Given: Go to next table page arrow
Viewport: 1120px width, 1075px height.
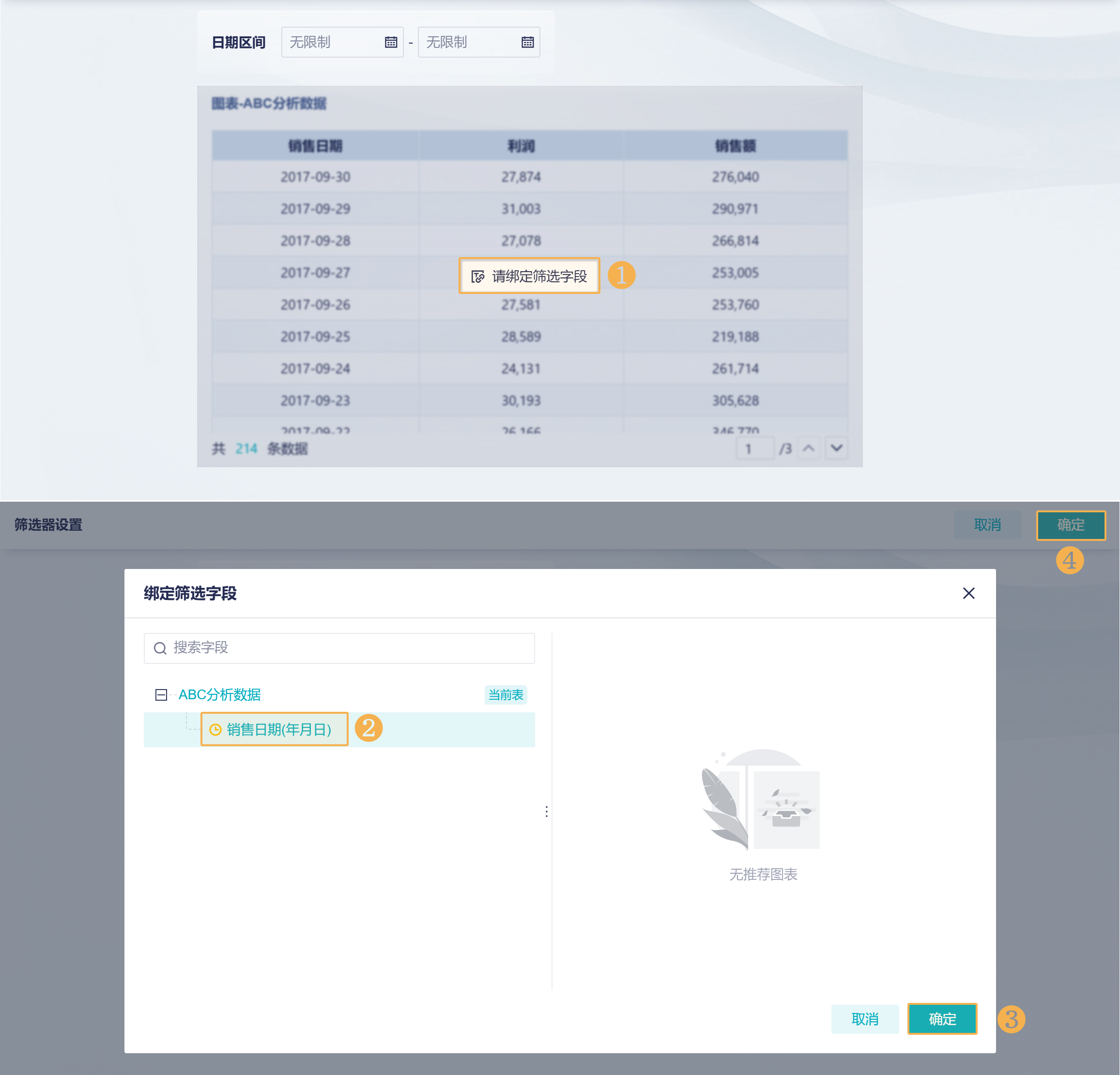Looking at the screenshot, I should point(837,448).
